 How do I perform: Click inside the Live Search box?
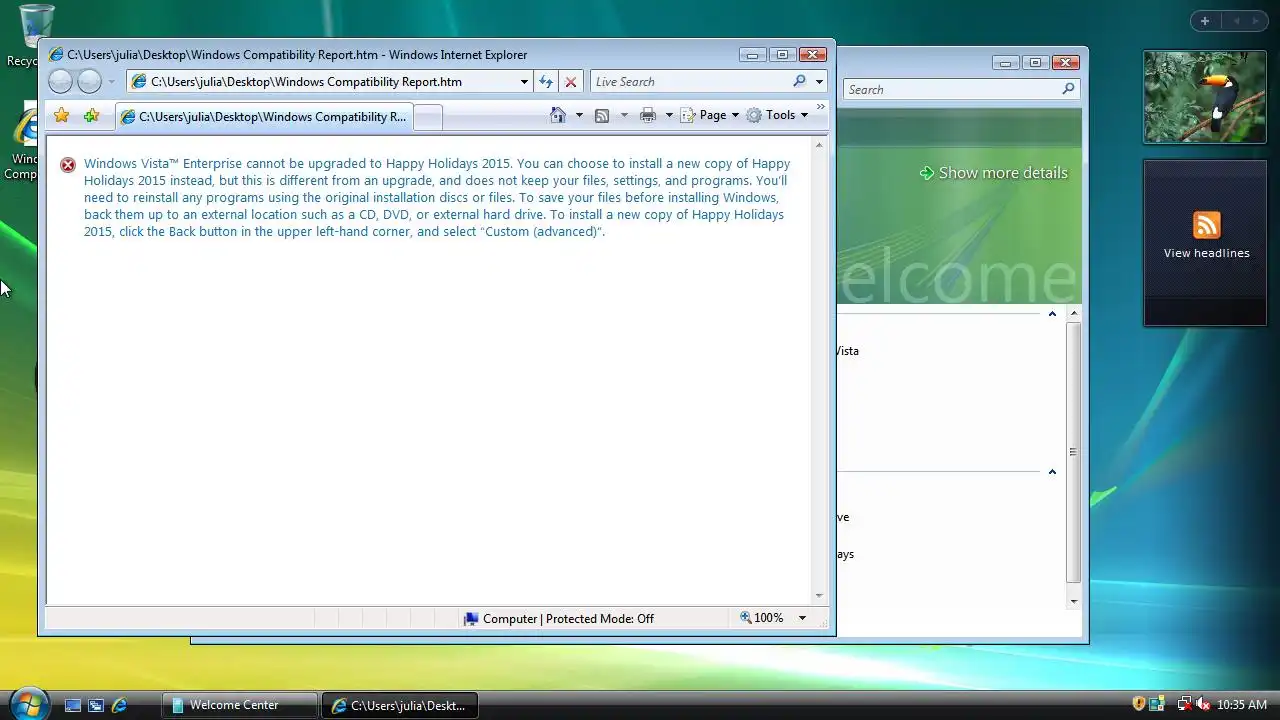click(x=690, y=82)
